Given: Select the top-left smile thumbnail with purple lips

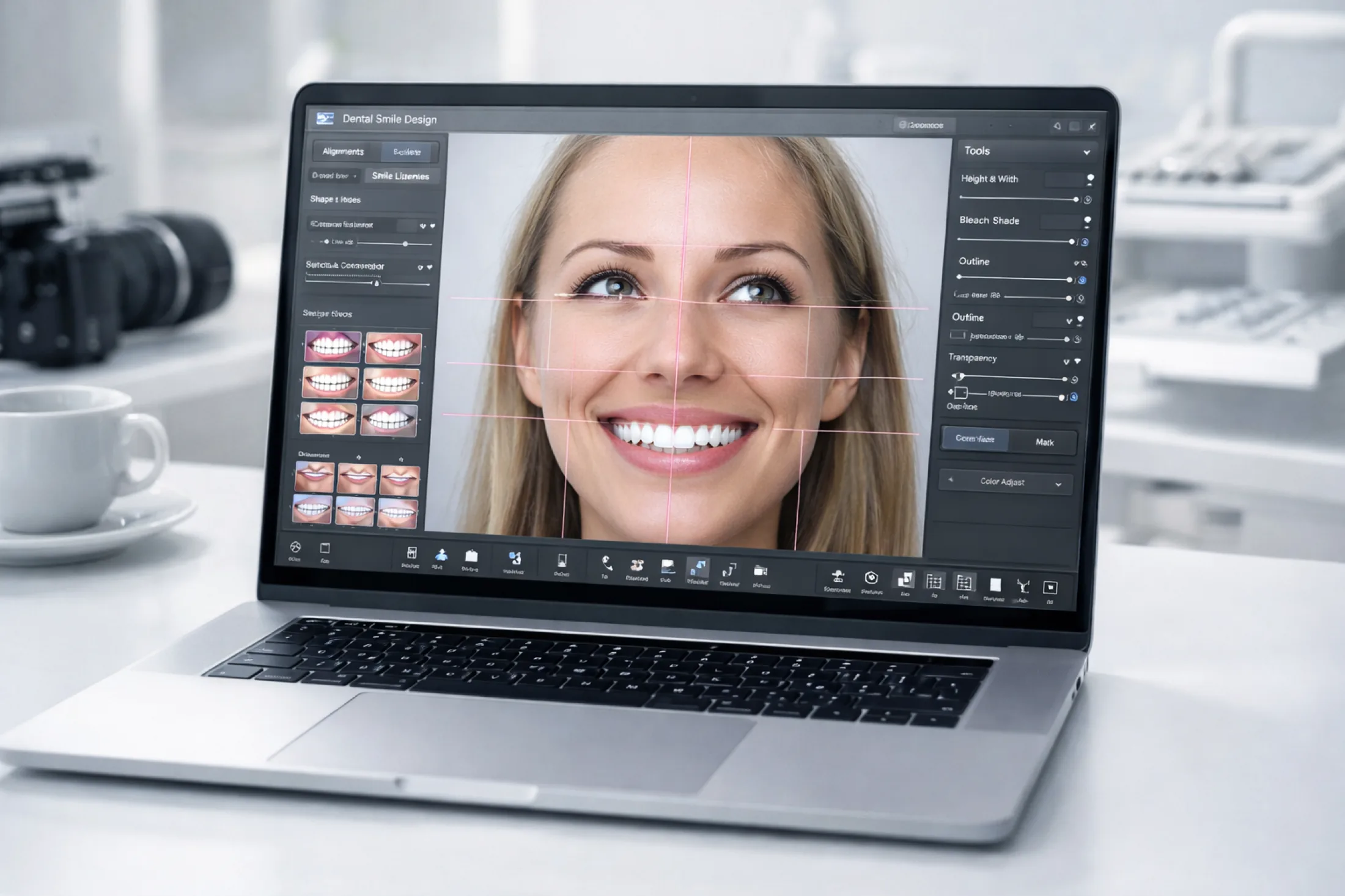Looking at the screenshot, I should 333,347.
